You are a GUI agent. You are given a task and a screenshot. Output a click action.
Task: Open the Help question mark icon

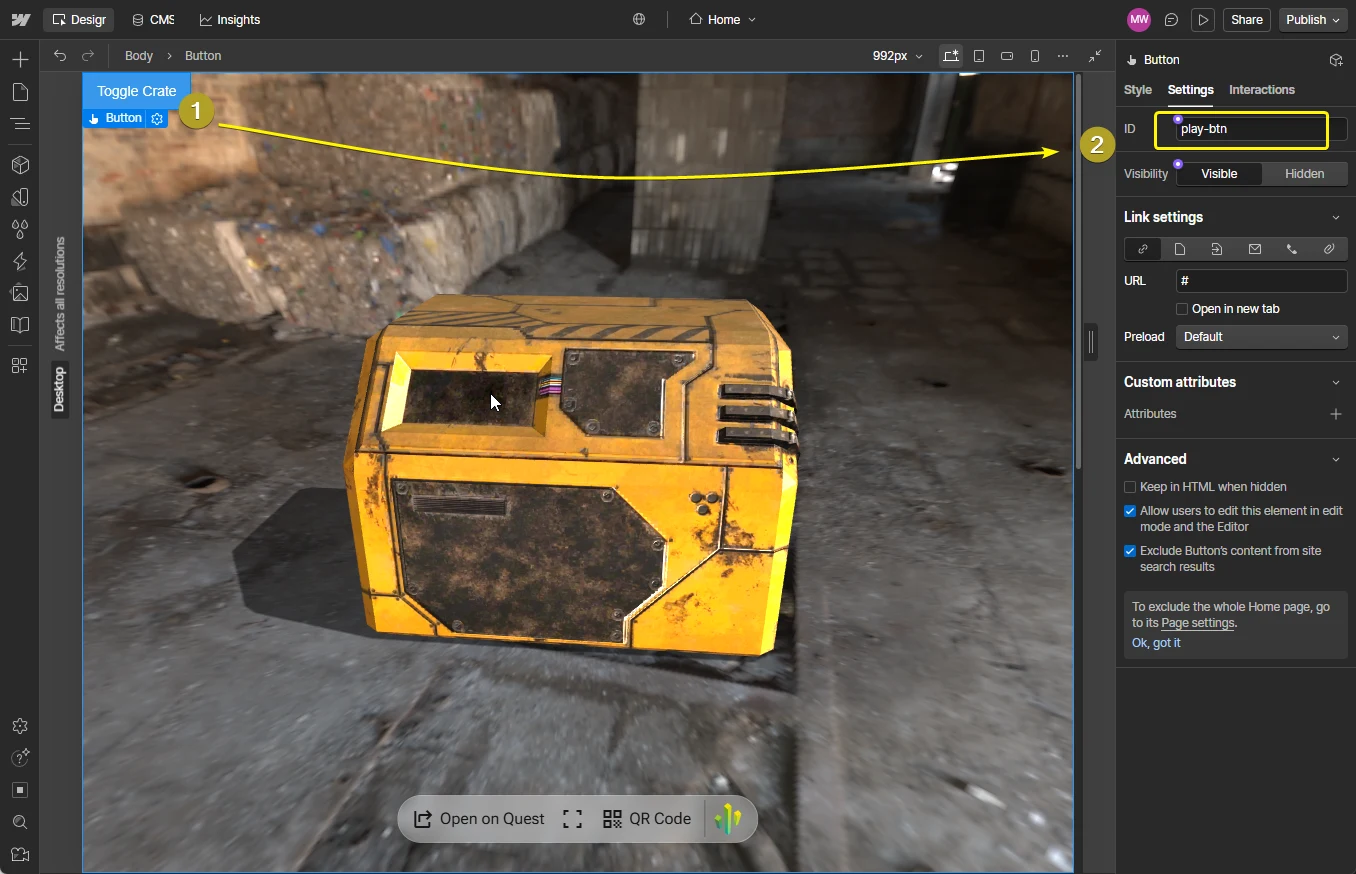coord(20,758)
